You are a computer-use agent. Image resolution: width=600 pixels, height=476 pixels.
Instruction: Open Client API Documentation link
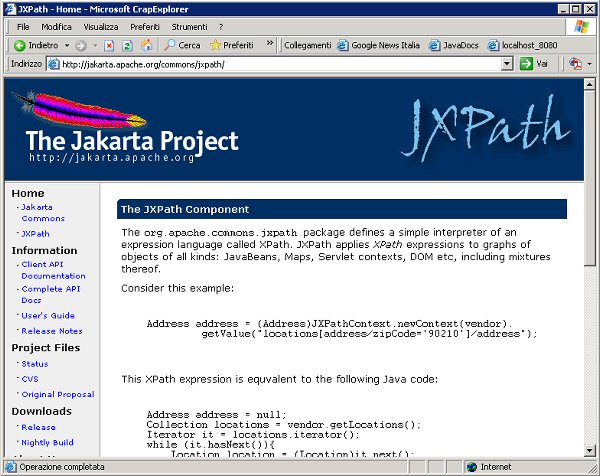point(53,270)
